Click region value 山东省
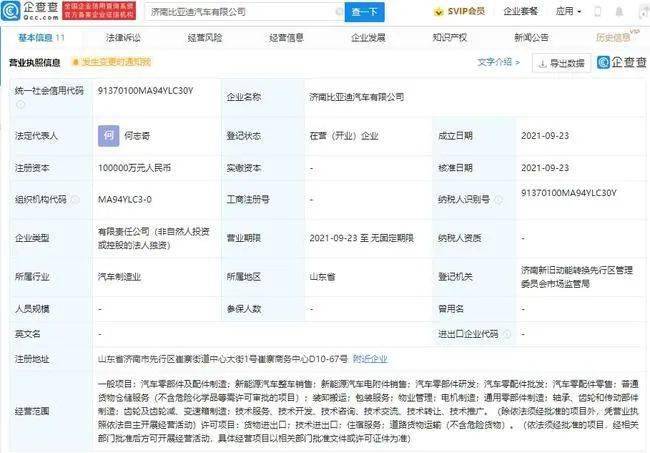The image size is (650, 453). (322, 277)
